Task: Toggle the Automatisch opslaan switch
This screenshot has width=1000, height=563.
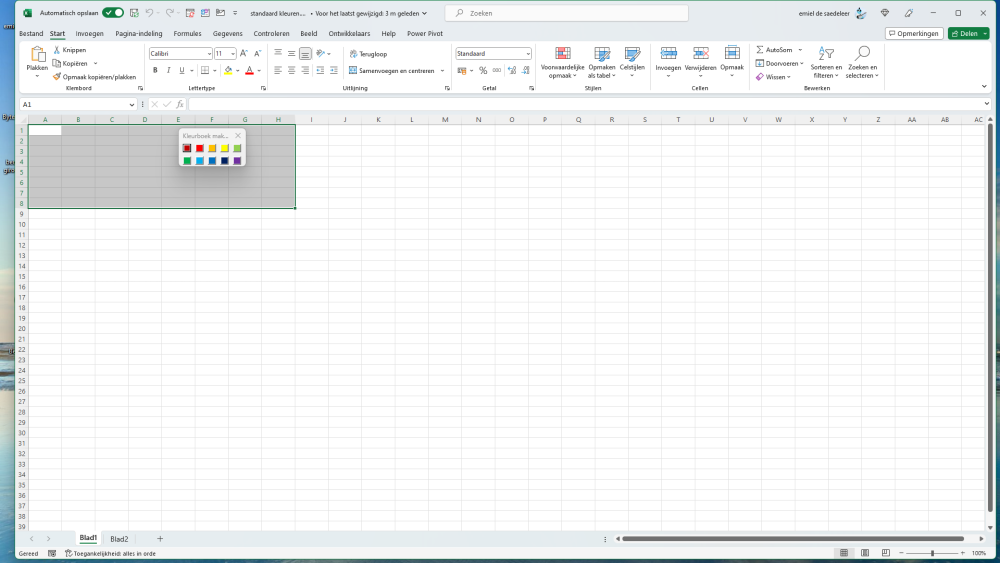Action: coord(113,13)
